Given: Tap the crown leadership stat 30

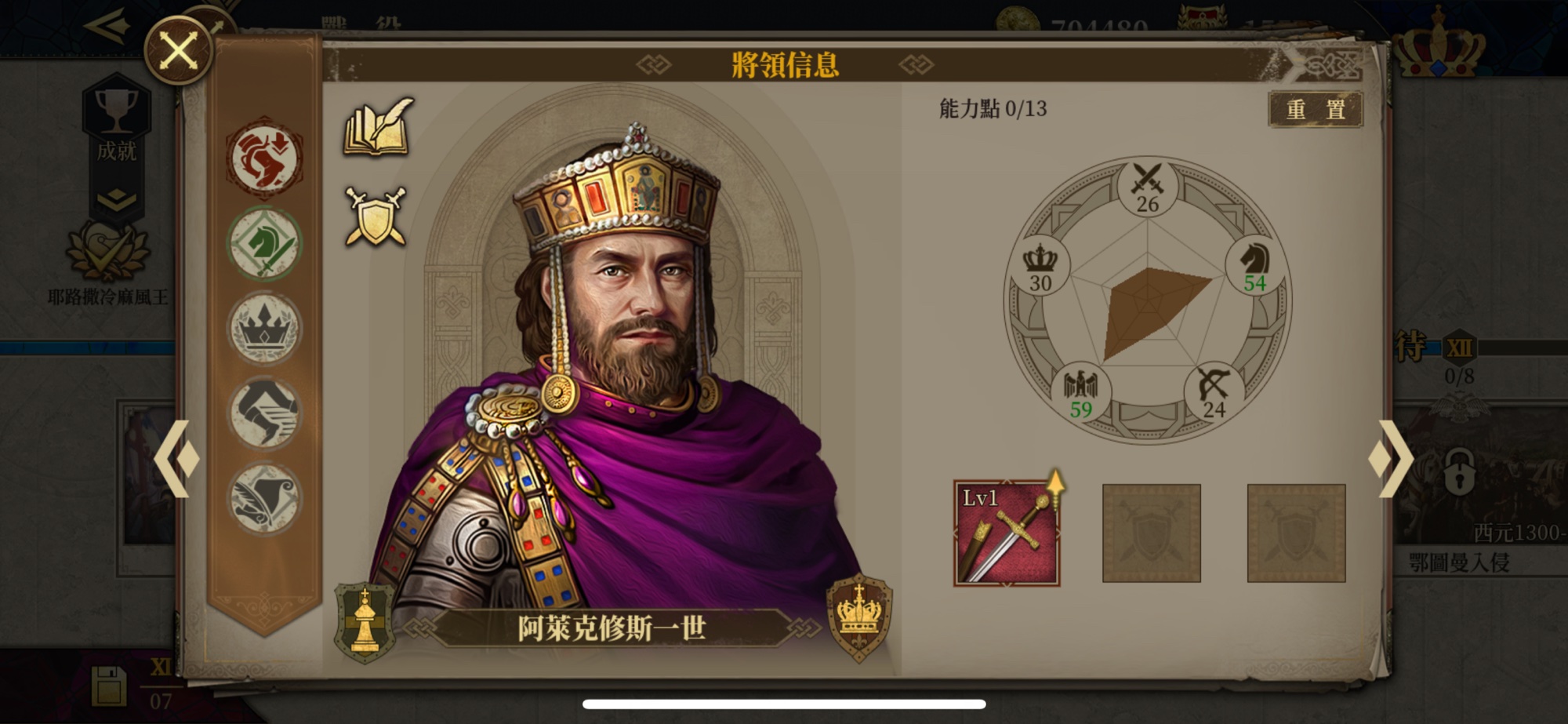Looking at the screenshot, I should [x=1040, y=267].
